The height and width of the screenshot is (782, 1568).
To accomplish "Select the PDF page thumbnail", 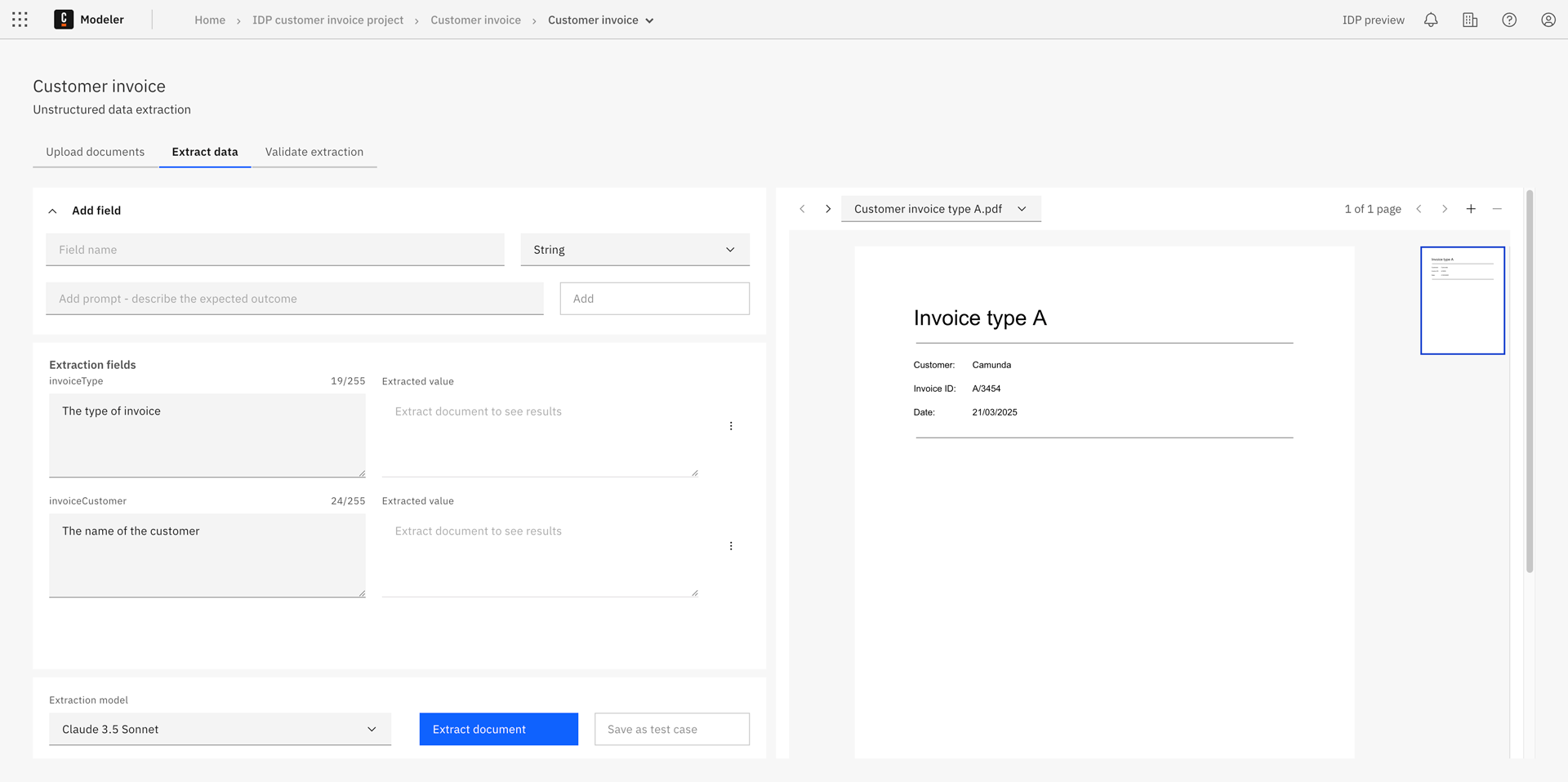I will (1462, 300).
